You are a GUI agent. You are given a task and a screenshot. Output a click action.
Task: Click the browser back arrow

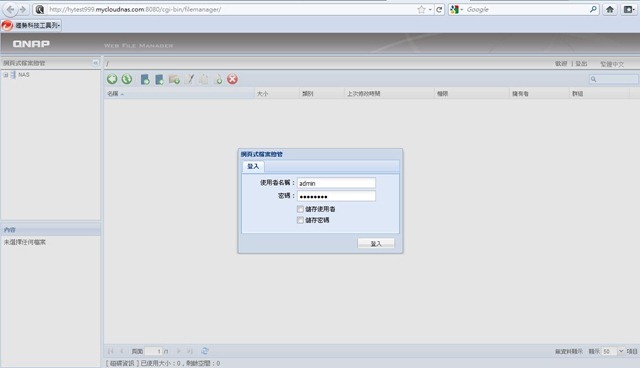[10, 9]
